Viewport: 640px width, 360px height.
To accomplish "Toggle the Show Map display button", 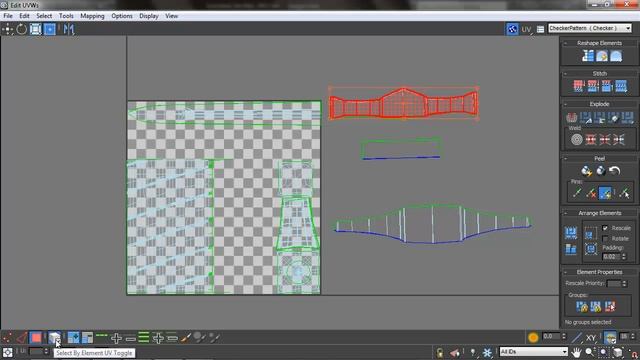I will (512, 29).
